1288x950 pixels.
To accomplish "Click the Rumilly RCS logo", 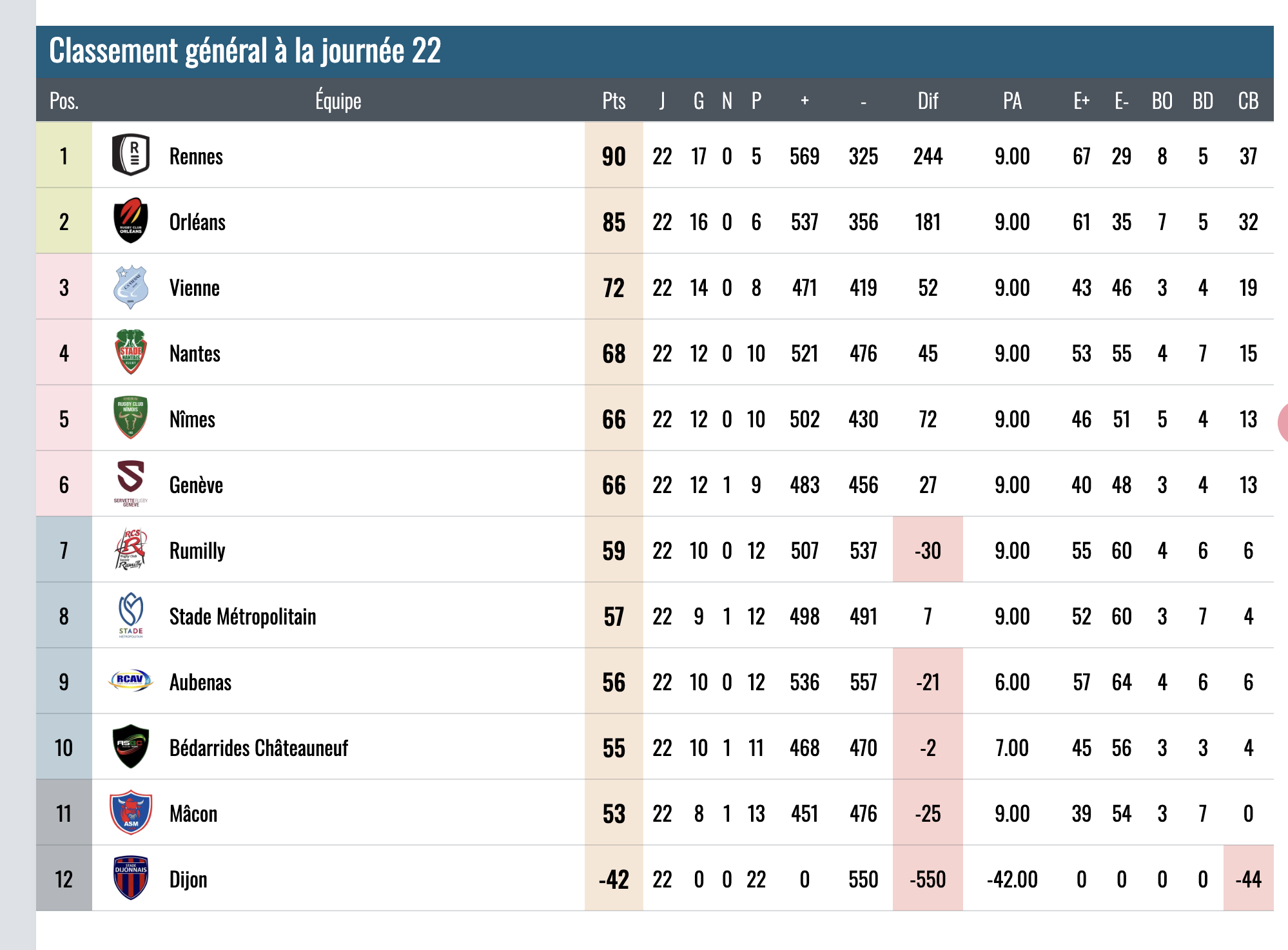I will point(131,549).
